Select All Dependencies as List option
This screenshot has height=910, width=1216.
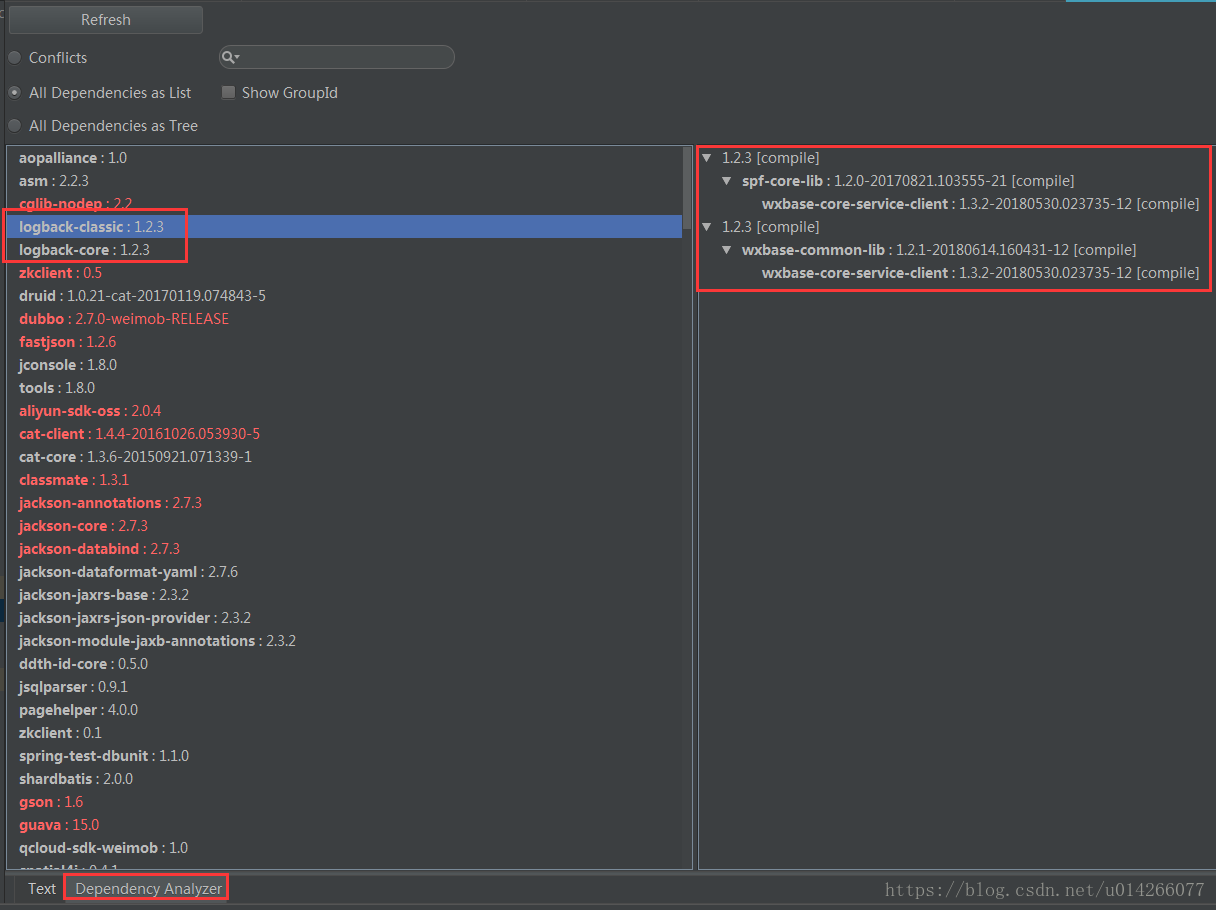tap(15, 92)
